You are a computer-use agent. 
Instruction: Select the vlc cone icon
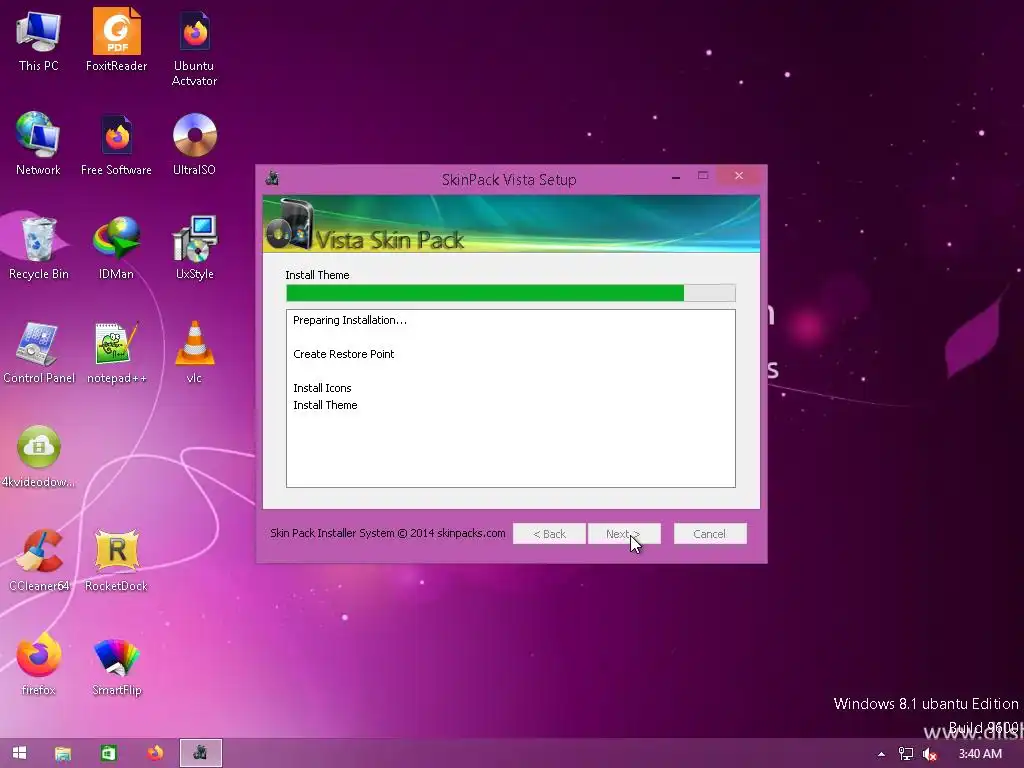tap(194, 353)
